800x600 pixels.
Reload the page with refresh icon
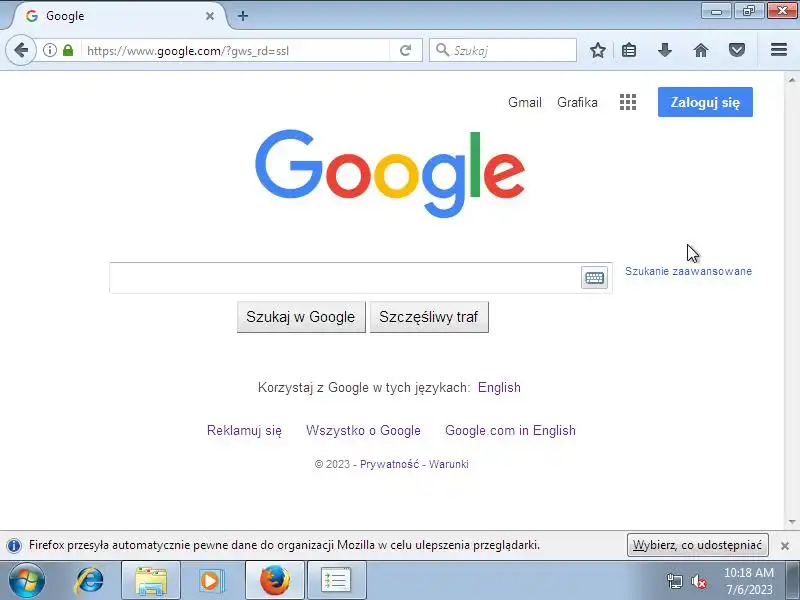tap(406, 50)
